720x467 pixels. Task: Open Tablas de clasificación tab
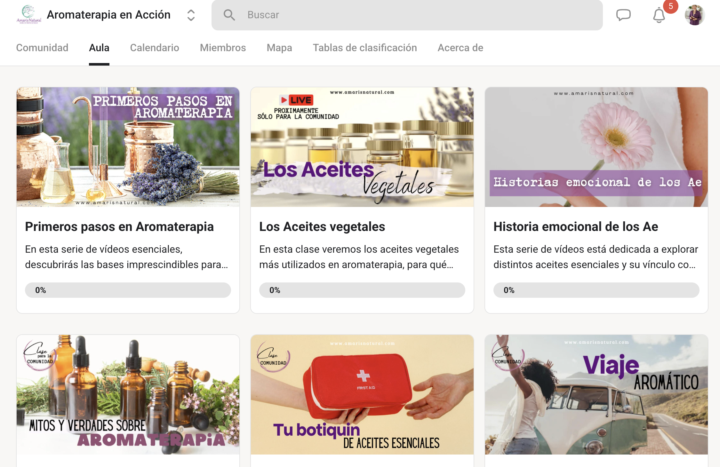click(x=365, y=48)
